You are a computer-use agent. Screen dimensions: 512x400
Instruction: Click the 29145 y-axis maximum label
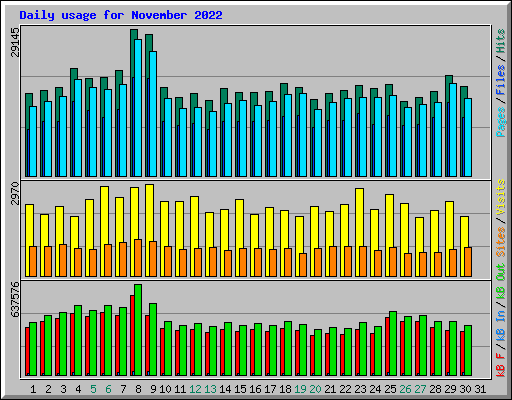[15, 42]
